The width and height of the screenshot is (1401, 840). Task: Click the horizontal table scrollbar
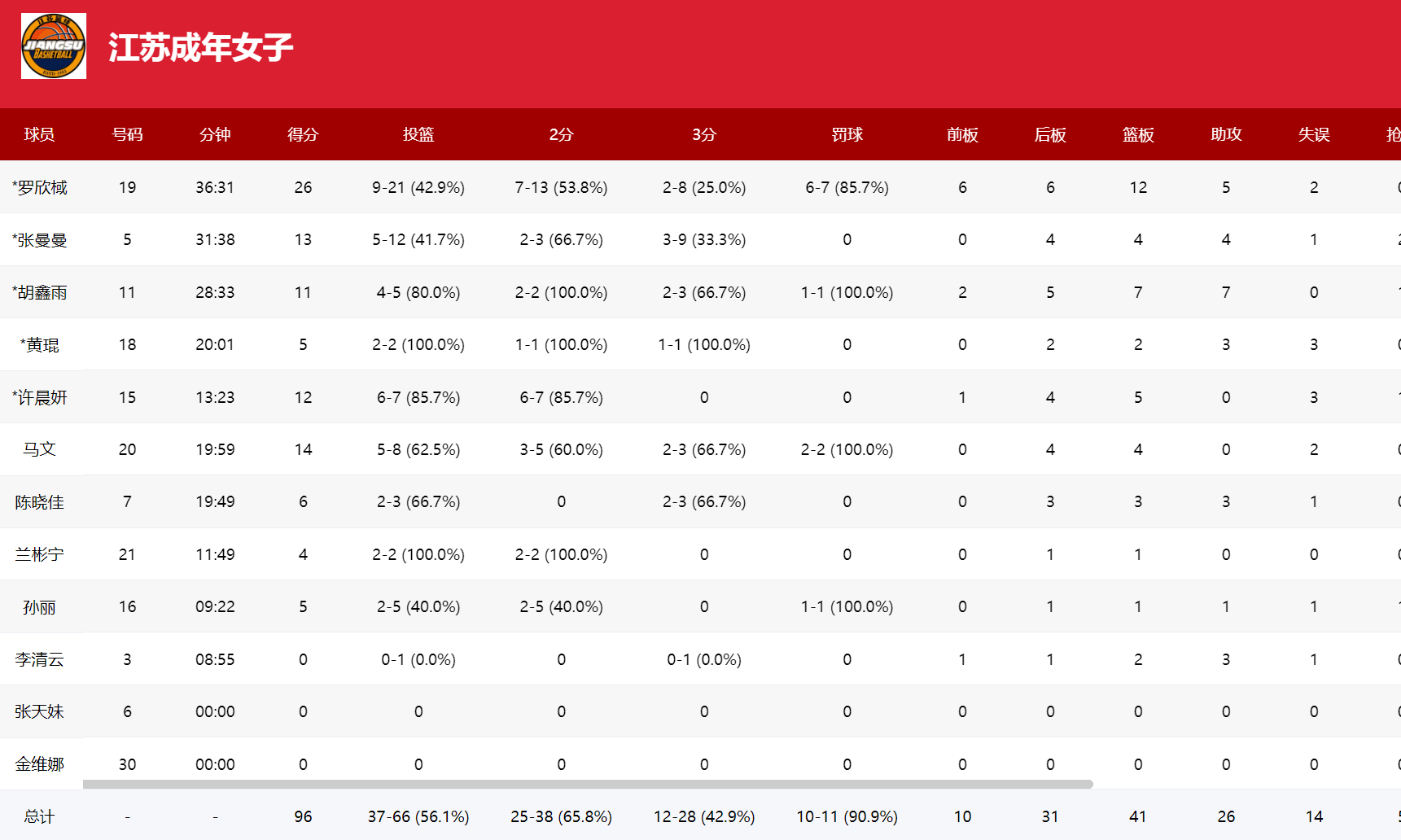pos(587,785)
